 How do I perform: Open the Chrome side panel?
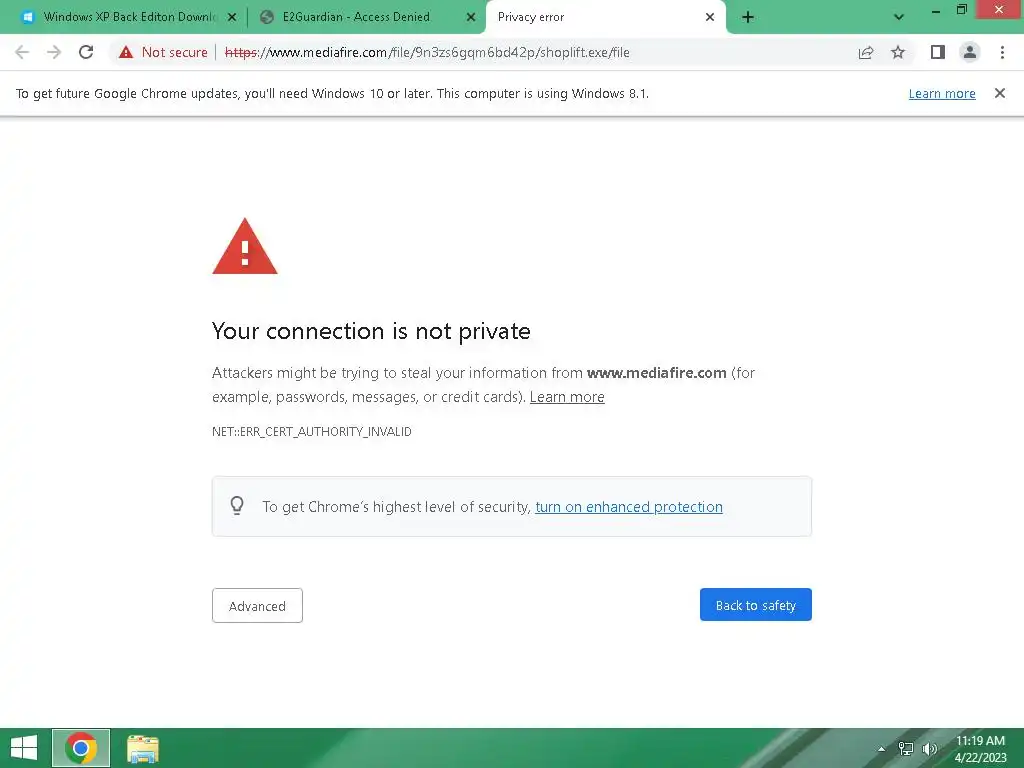coord(938,52)
